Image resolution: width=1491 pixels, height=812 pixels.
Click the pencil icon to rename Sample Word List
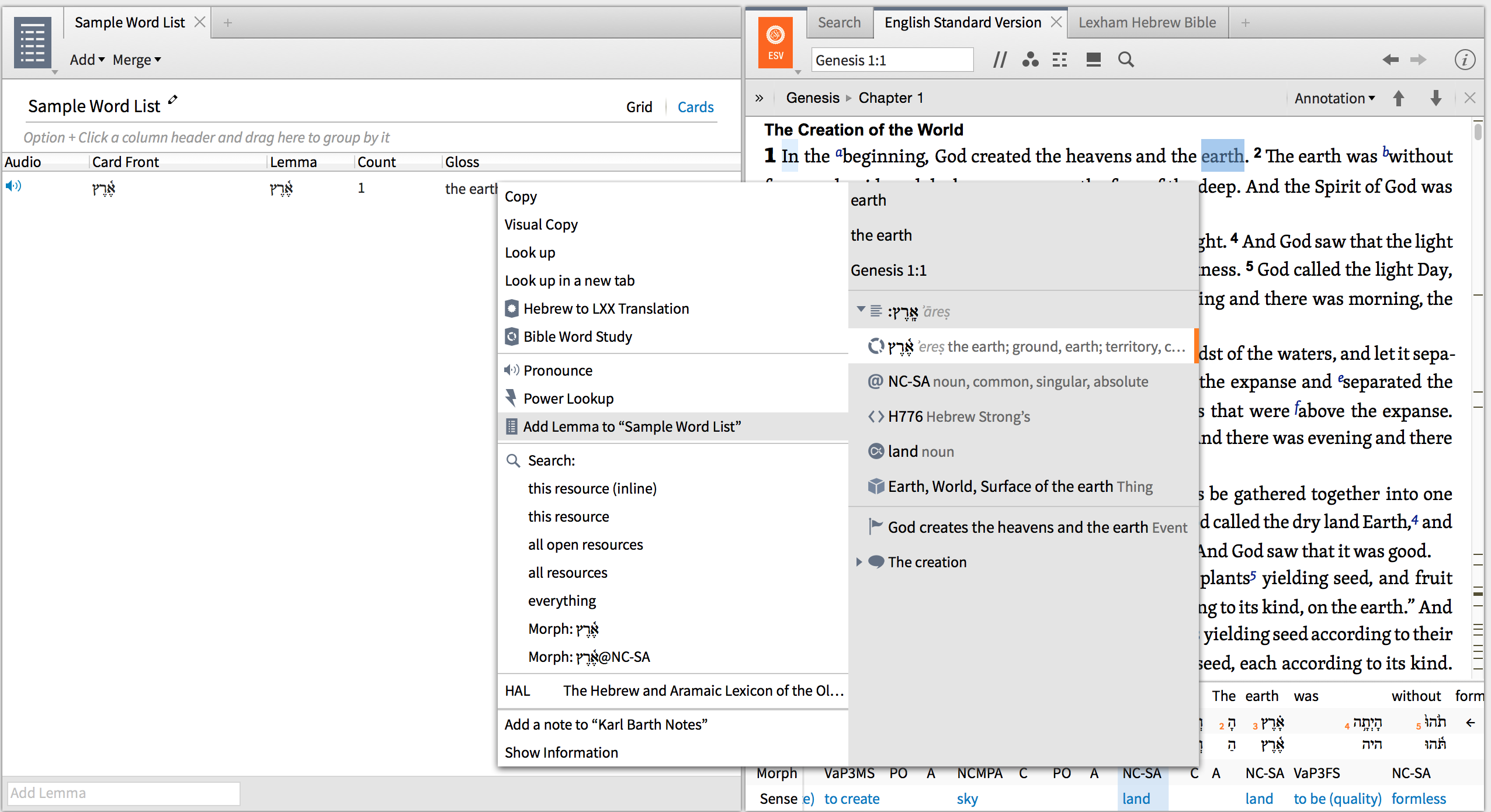pos(173,100)
